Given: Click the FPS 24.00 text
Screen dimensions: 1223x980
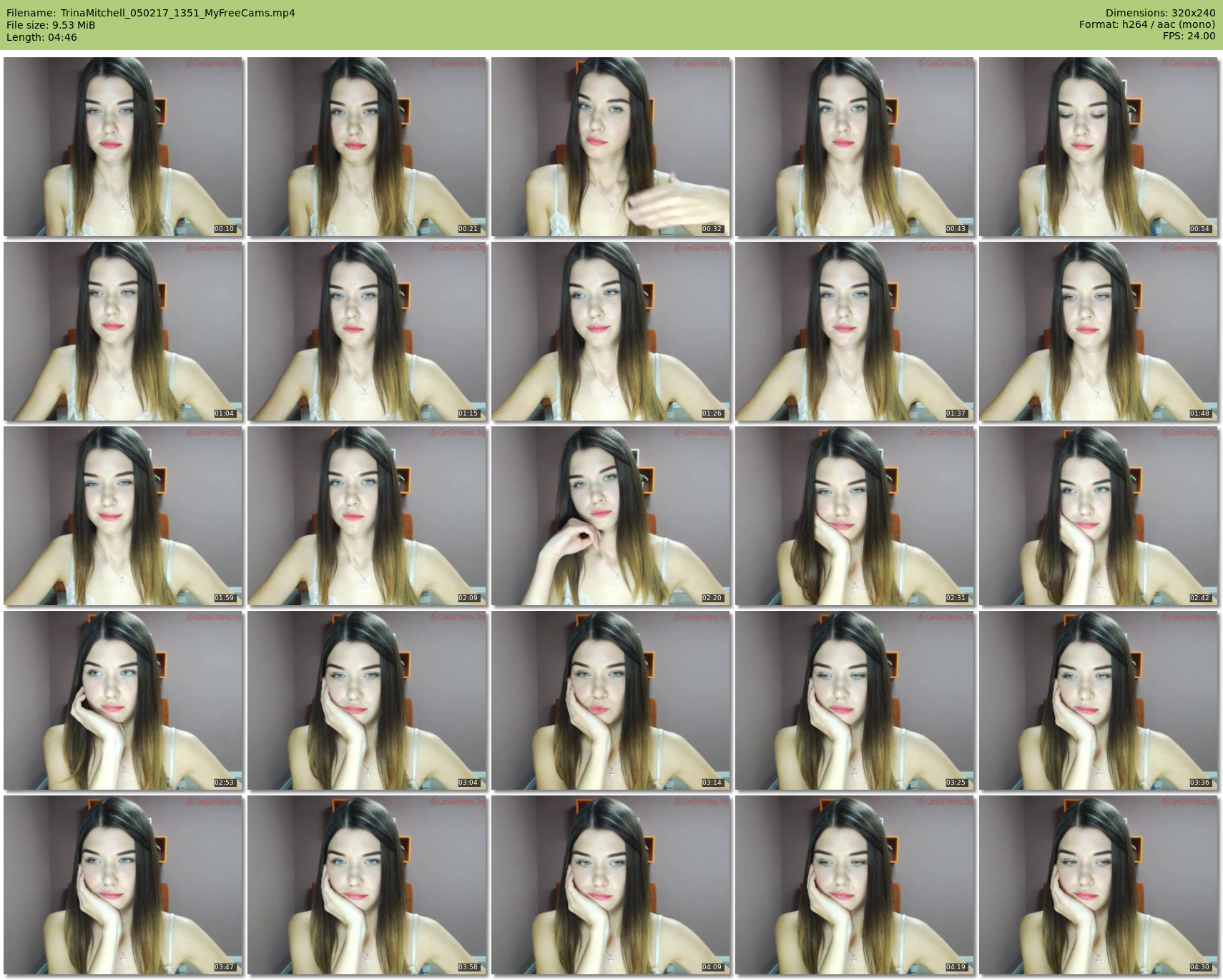Looking at the screenshot, I should click(1189, 36).
